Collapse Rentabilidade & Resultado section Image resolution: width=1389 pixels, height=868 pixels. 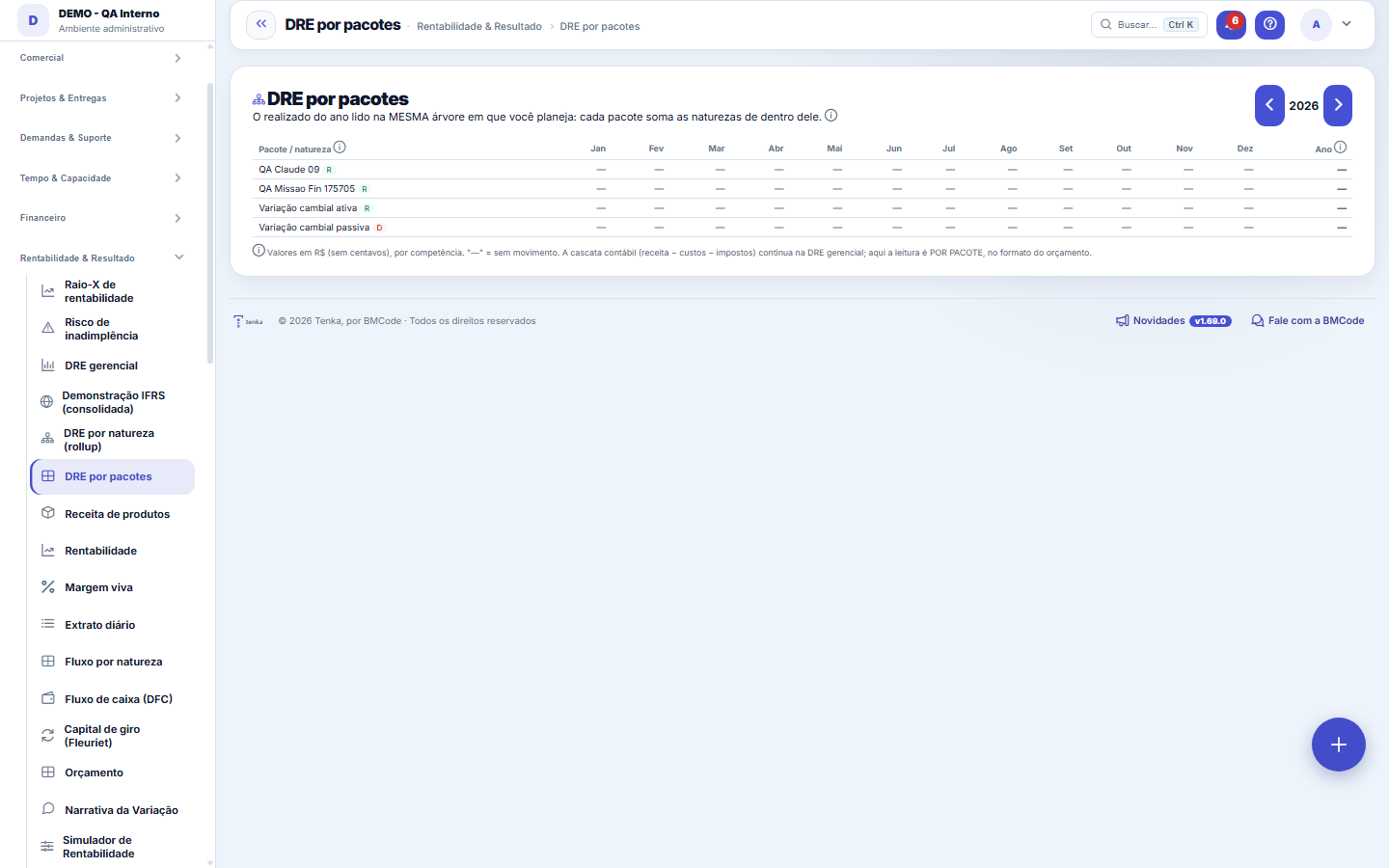tap(101, 258)
